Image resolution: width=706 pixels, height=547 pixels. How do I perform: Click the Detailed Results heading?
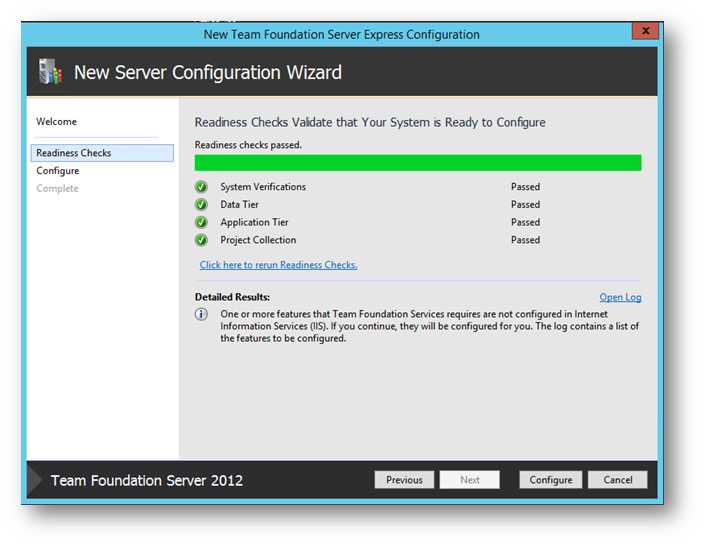coord(232,297)
